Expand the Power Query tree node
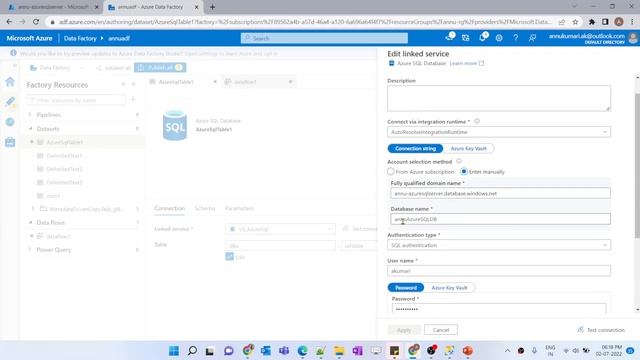 pos(30,249)
